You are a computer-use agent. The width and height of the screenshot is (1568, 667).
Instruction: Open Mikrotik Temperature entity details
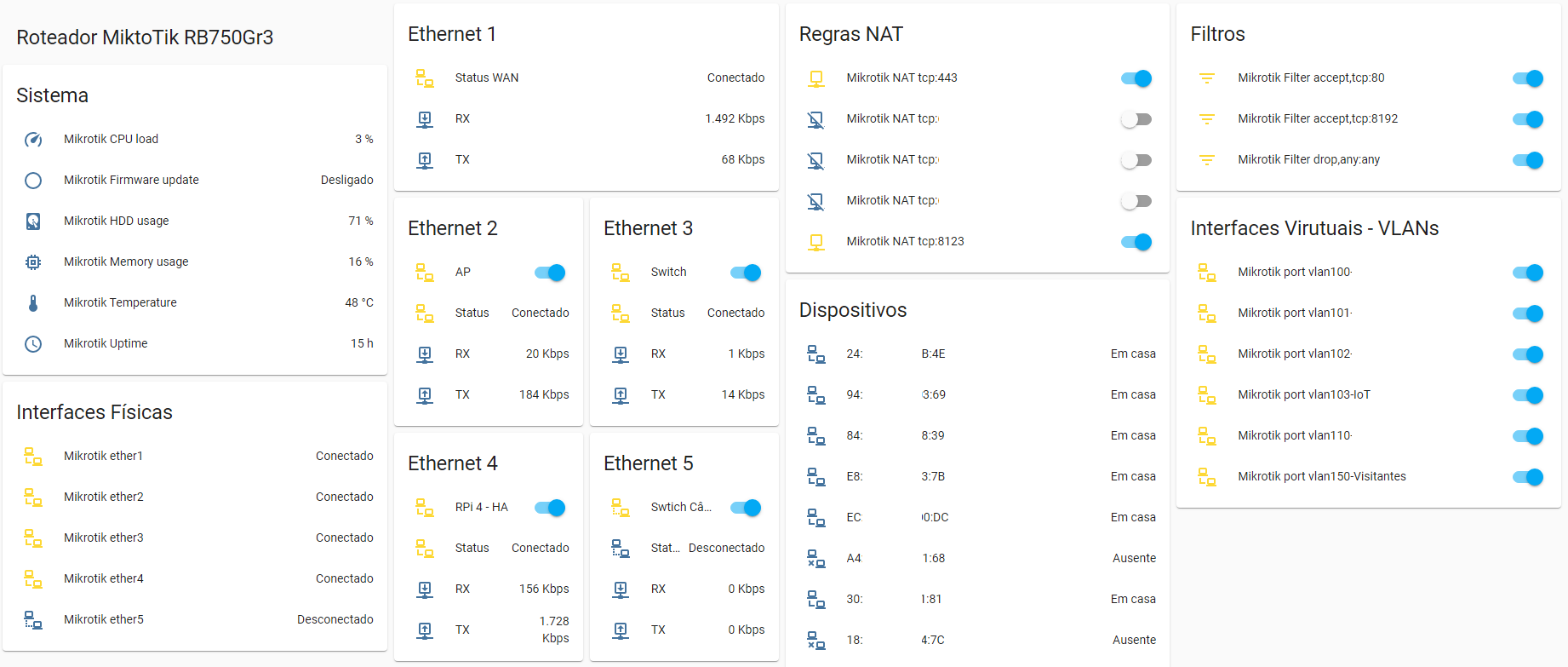(x=195, y=302)
